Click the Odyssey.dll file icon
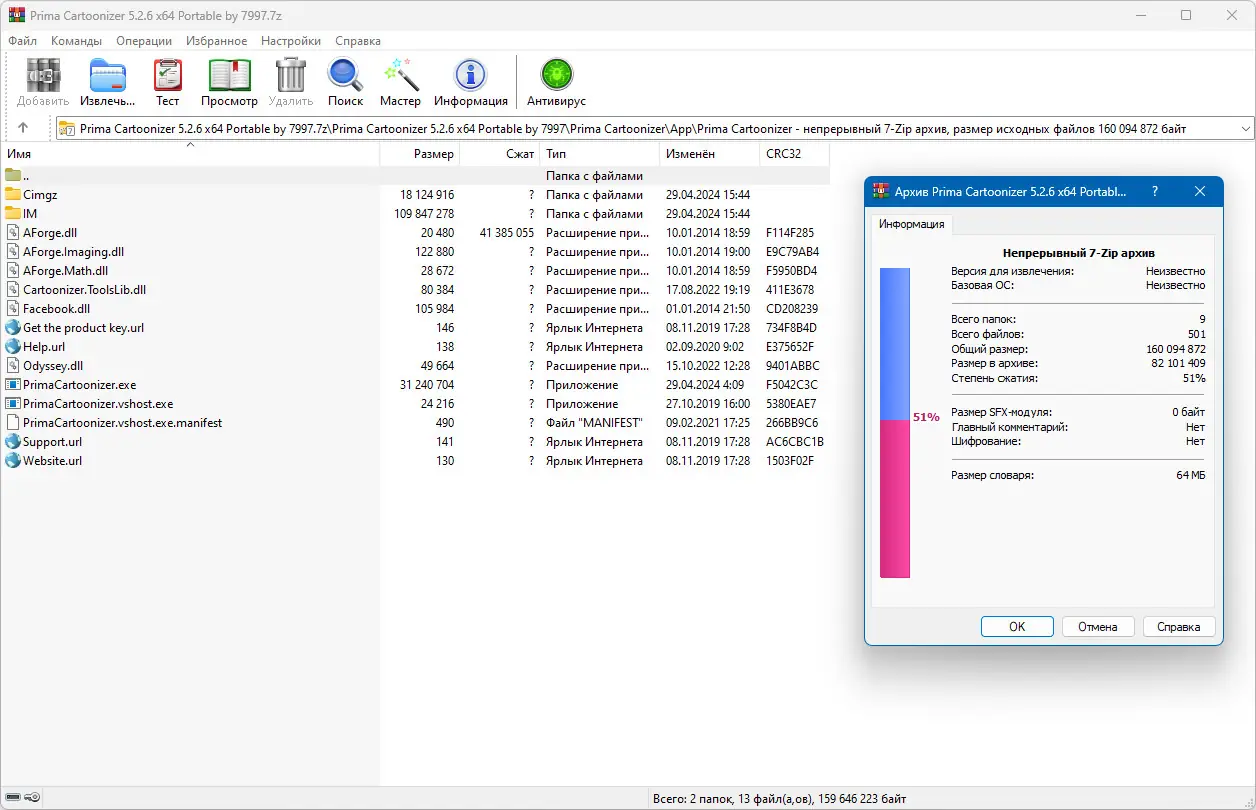 coord(13,366)
